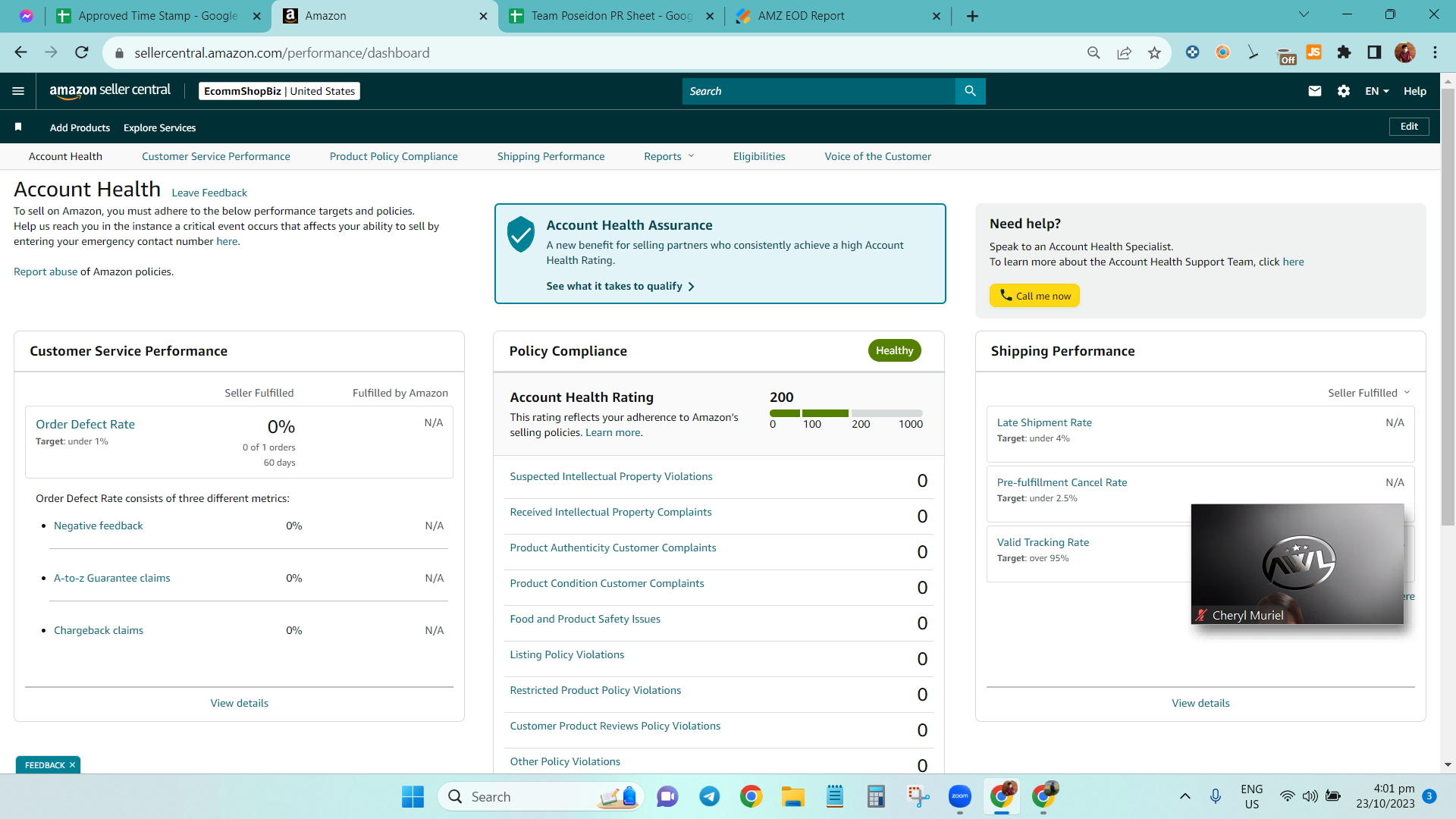Expand the Reports menu

click(x=669, y=156)
